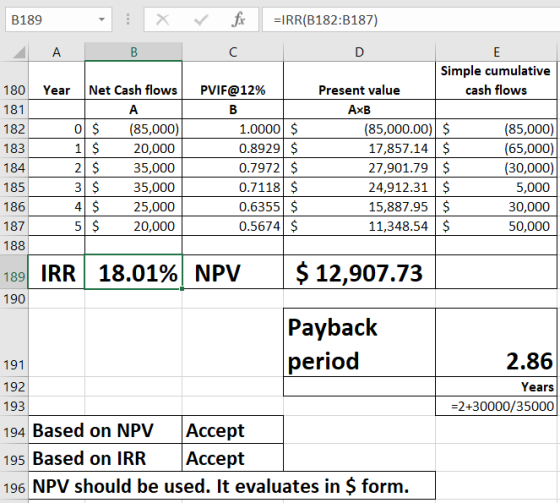
Task: Click the 'Based on IRR' cell
Action: click(105, 458)
